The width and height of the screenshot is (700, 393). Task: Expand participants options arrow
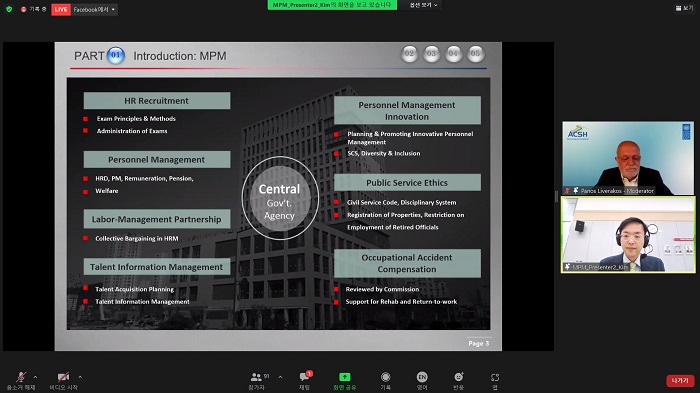click(x=280, y=377)
